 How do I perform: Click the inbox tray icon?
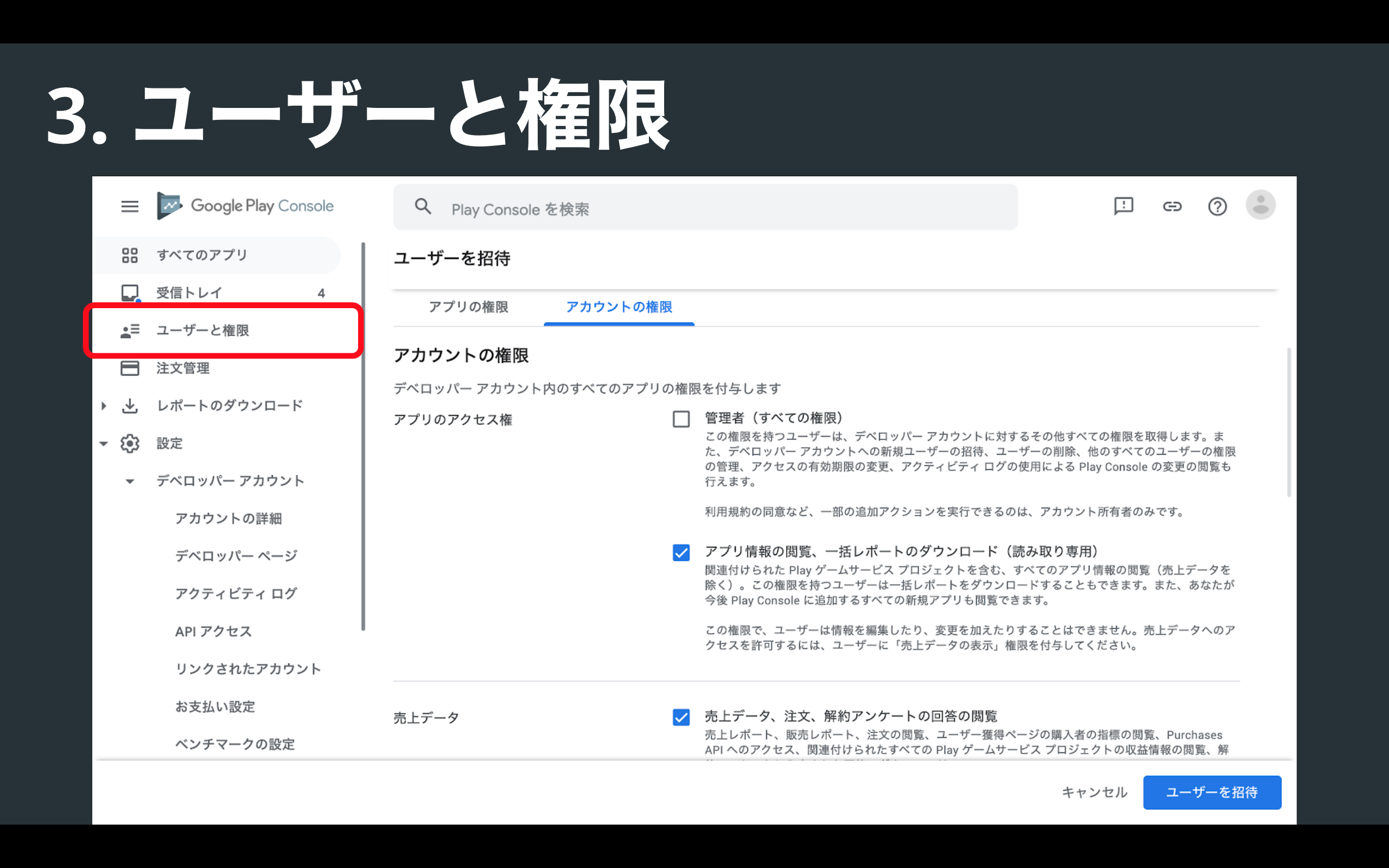[x=130, y=293]
